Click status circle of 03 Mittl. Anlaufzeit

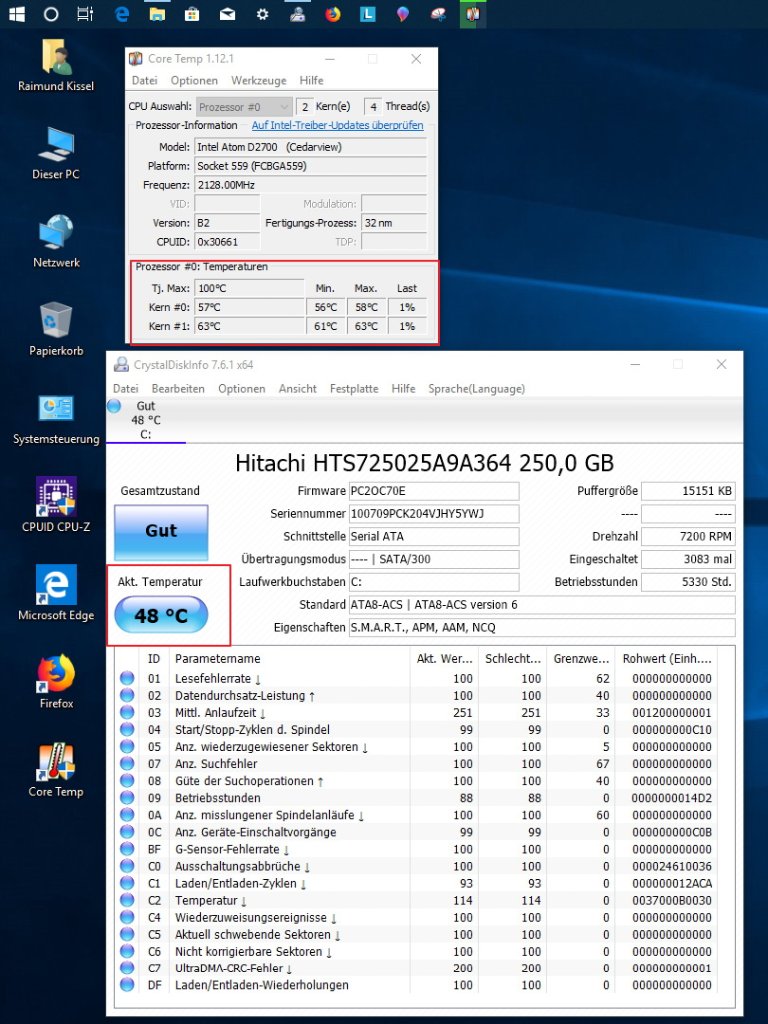click(x=127, y=713)
